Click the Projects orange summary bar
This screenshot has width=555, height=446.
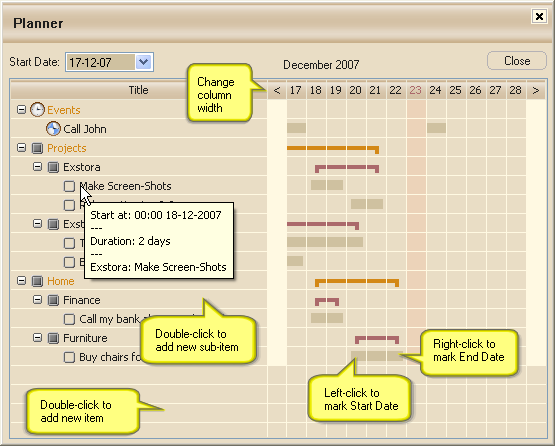coord(333,149)
